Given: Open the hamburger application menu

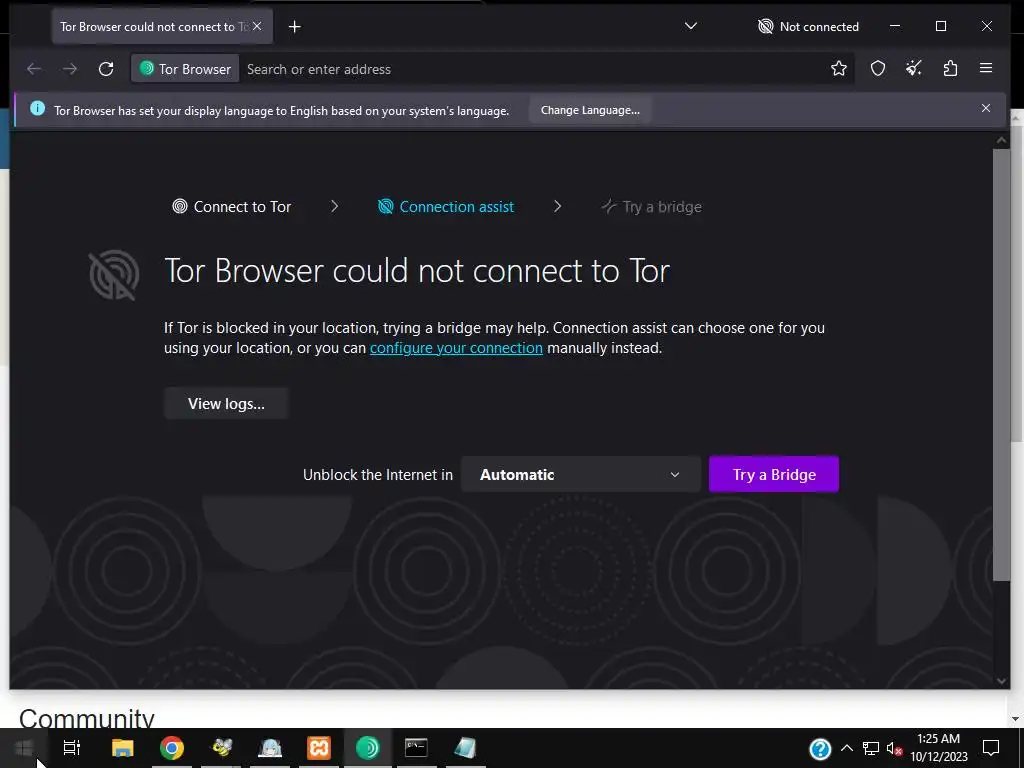Looking at the screenshot, I should click(986, 68).
